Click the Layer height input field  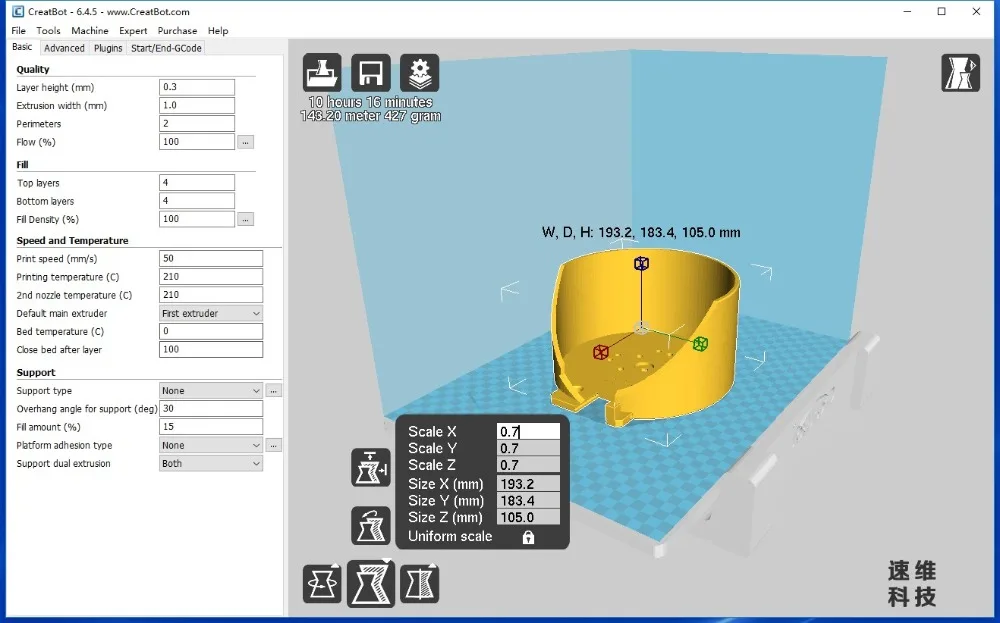pos(196,87)
